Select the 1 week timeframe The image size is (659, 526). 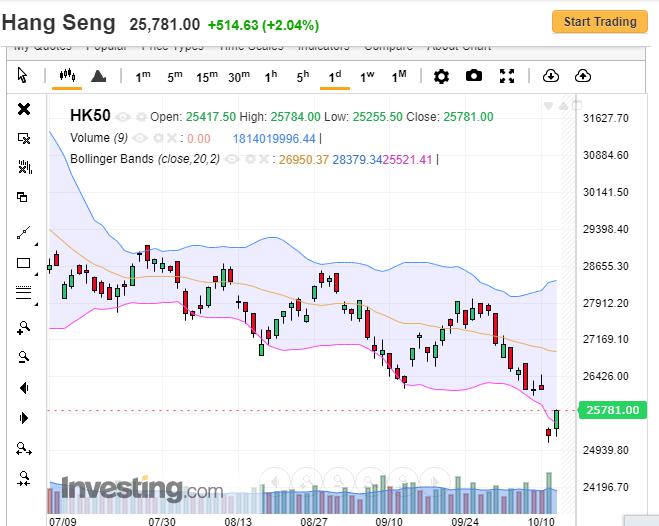[x=367, y=76]
